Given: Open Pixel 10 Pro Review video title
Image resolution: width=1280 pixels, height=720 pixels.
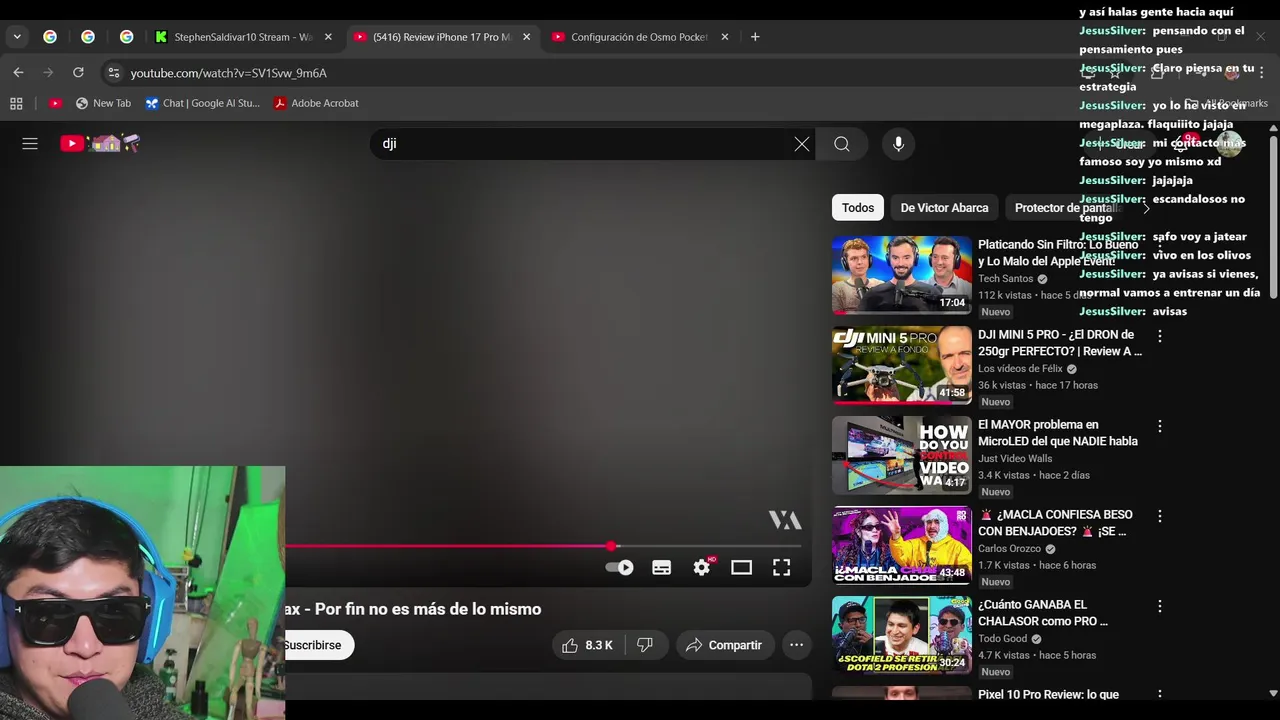Looking at the screenshot, I should [x=1048, y=694].
